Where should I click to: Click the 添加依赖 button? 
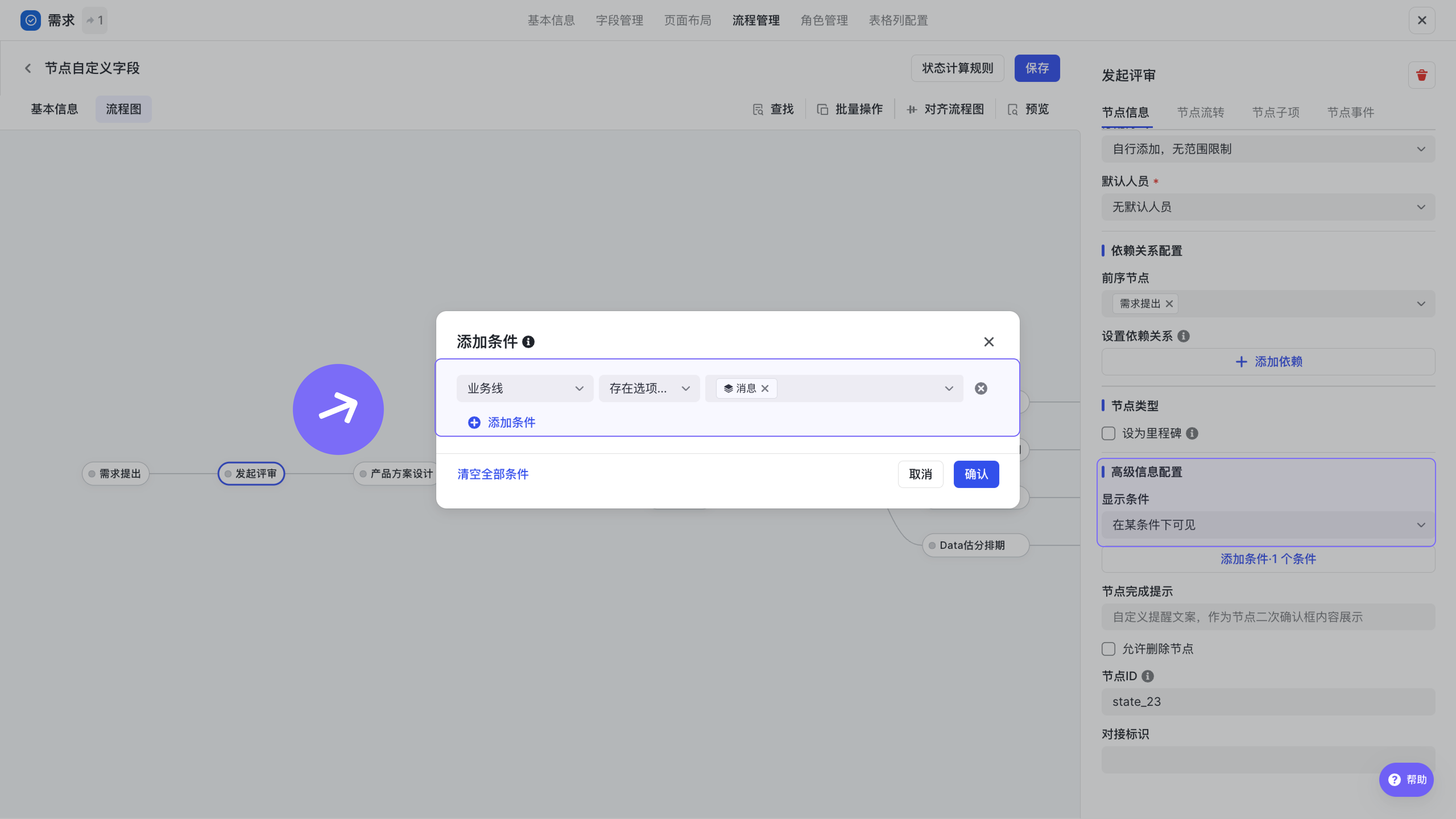[1268, 362]
